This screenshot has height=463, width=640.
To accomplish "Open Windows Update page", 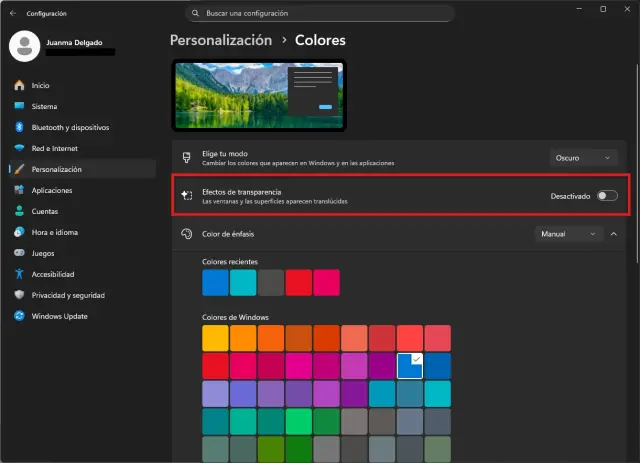I will (58, 316).
